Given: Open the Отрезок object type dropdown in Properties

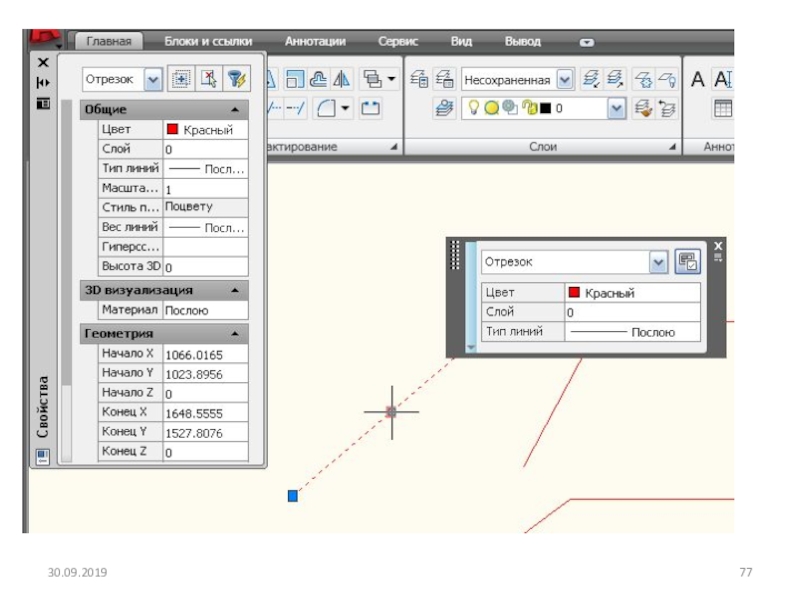Looking at the screenshot, I should coord(153,79).
